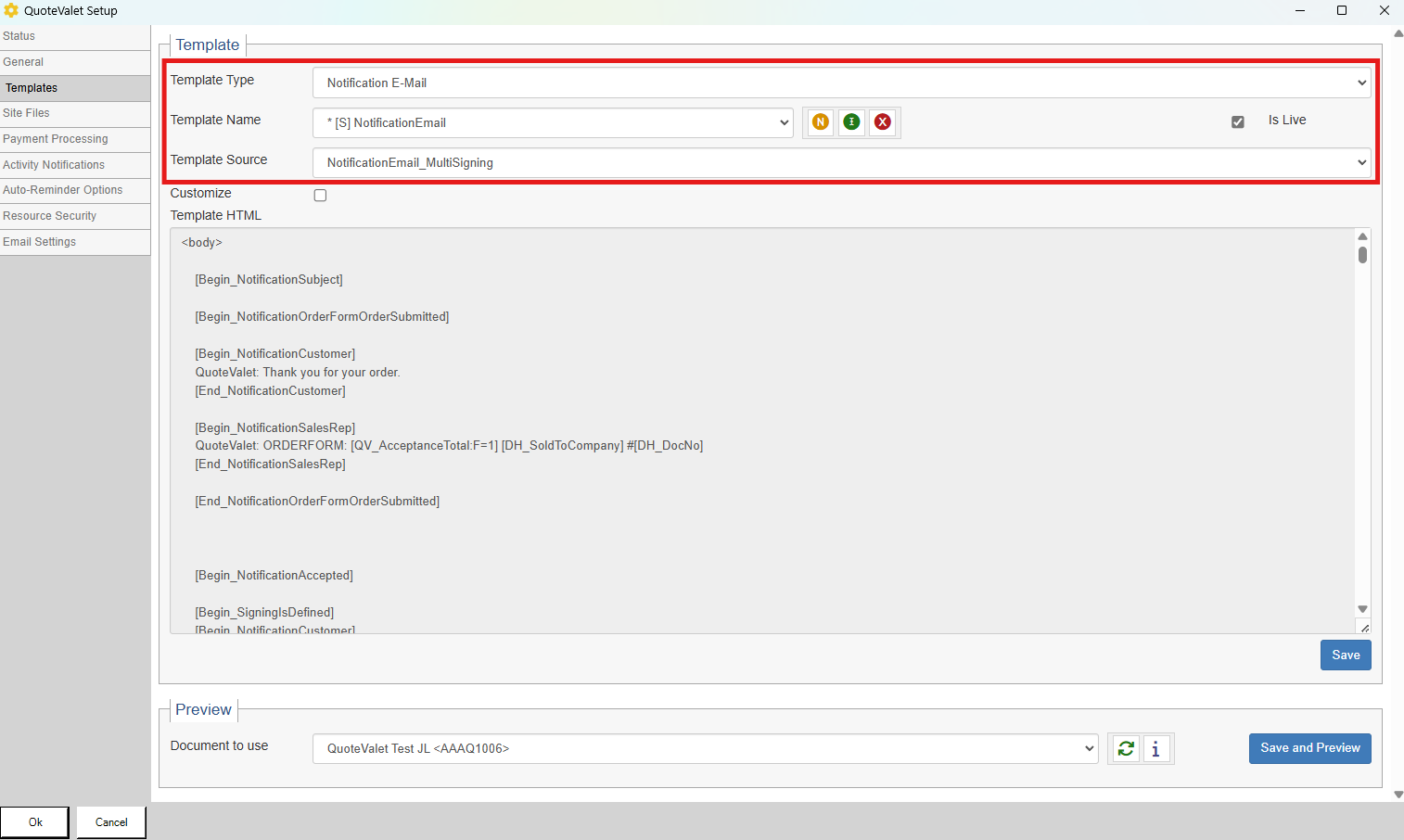Screen dimensions: 1404x840
Task: Click the '[Begin_NotificationOrderFormOrderSubmitted]' line
Action: (322, 317)
